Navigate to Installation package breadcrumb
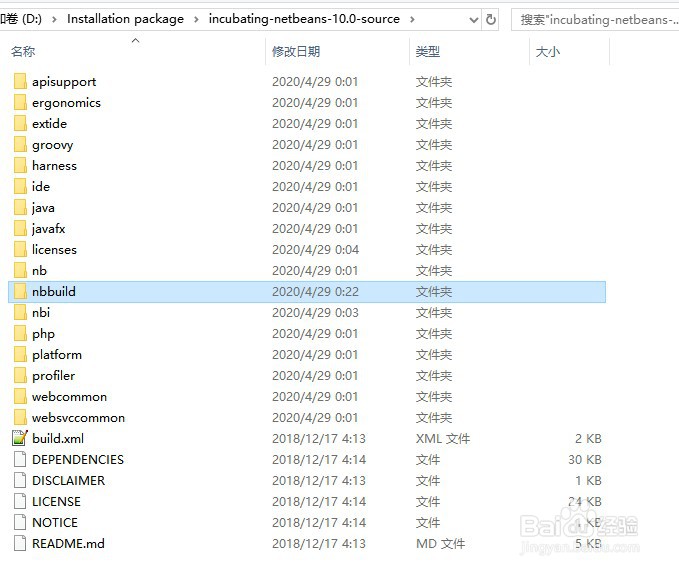Image resolution: width=679 pixels, height=571 pixels. 126,19
